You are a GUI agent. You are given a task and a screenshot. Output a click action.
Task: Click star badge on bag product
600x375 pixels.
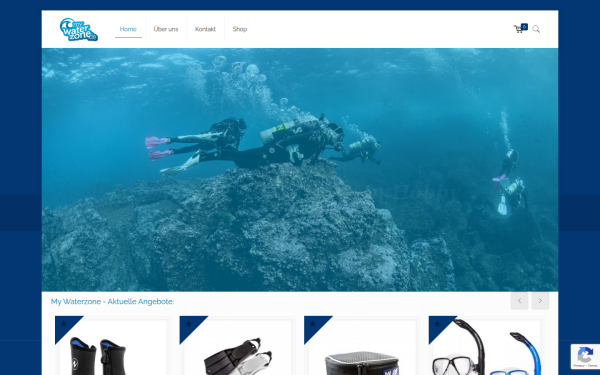point(313,324)
